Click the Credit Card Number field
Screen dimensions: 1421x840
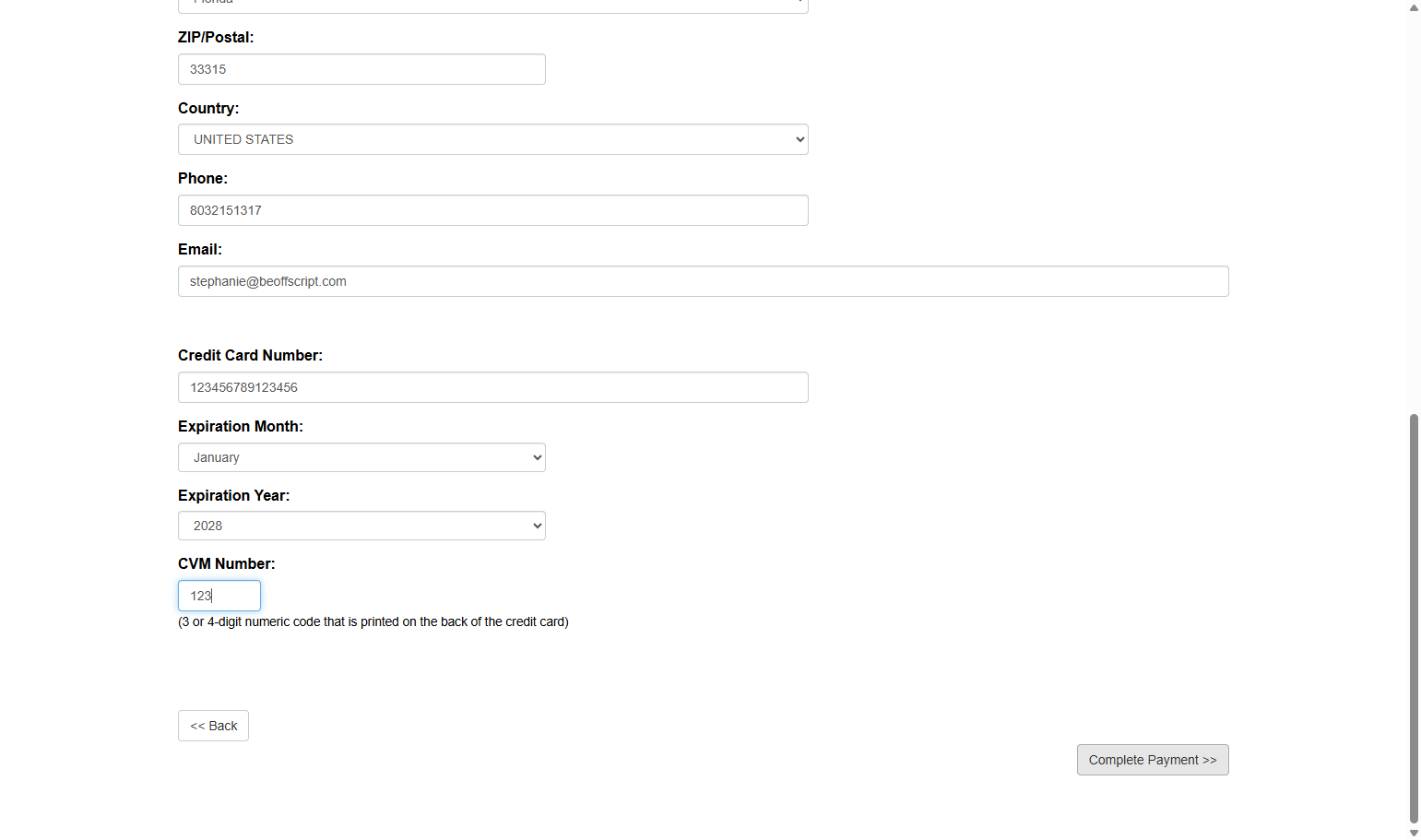click(x=493, y=387)
